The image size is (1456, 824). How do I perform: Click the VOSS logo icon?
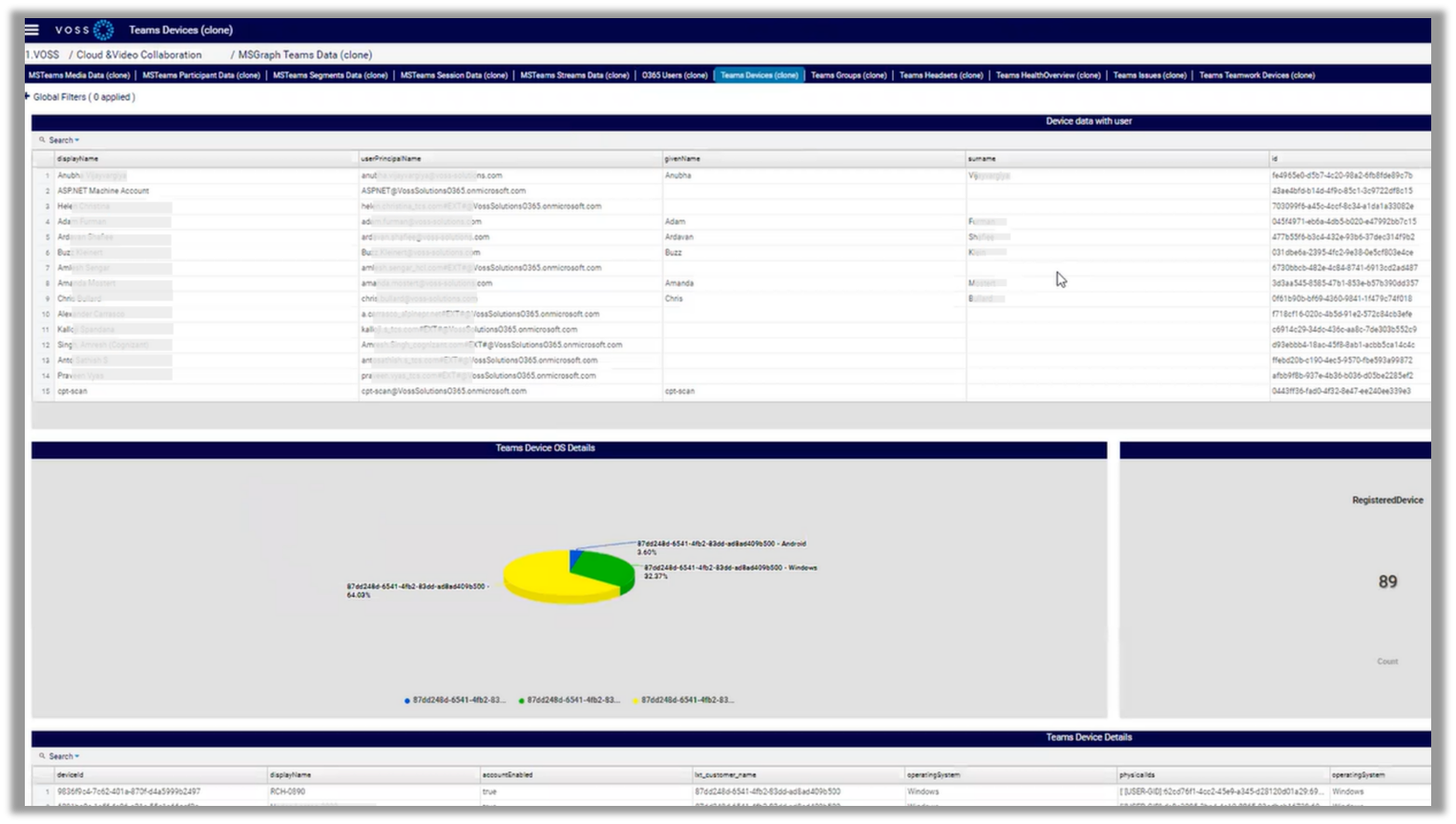pos(103,31)
